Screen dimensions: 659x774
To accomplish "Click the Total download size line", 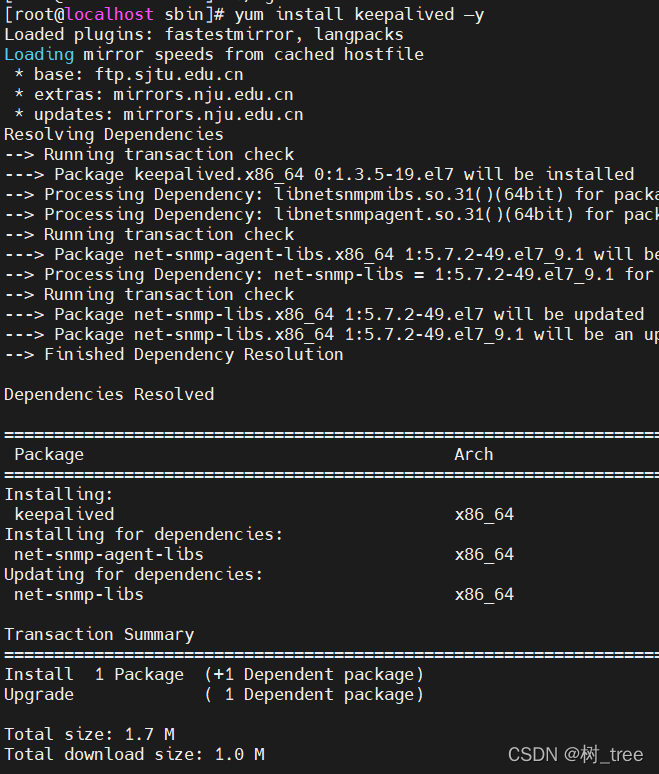I will [134, 754].
